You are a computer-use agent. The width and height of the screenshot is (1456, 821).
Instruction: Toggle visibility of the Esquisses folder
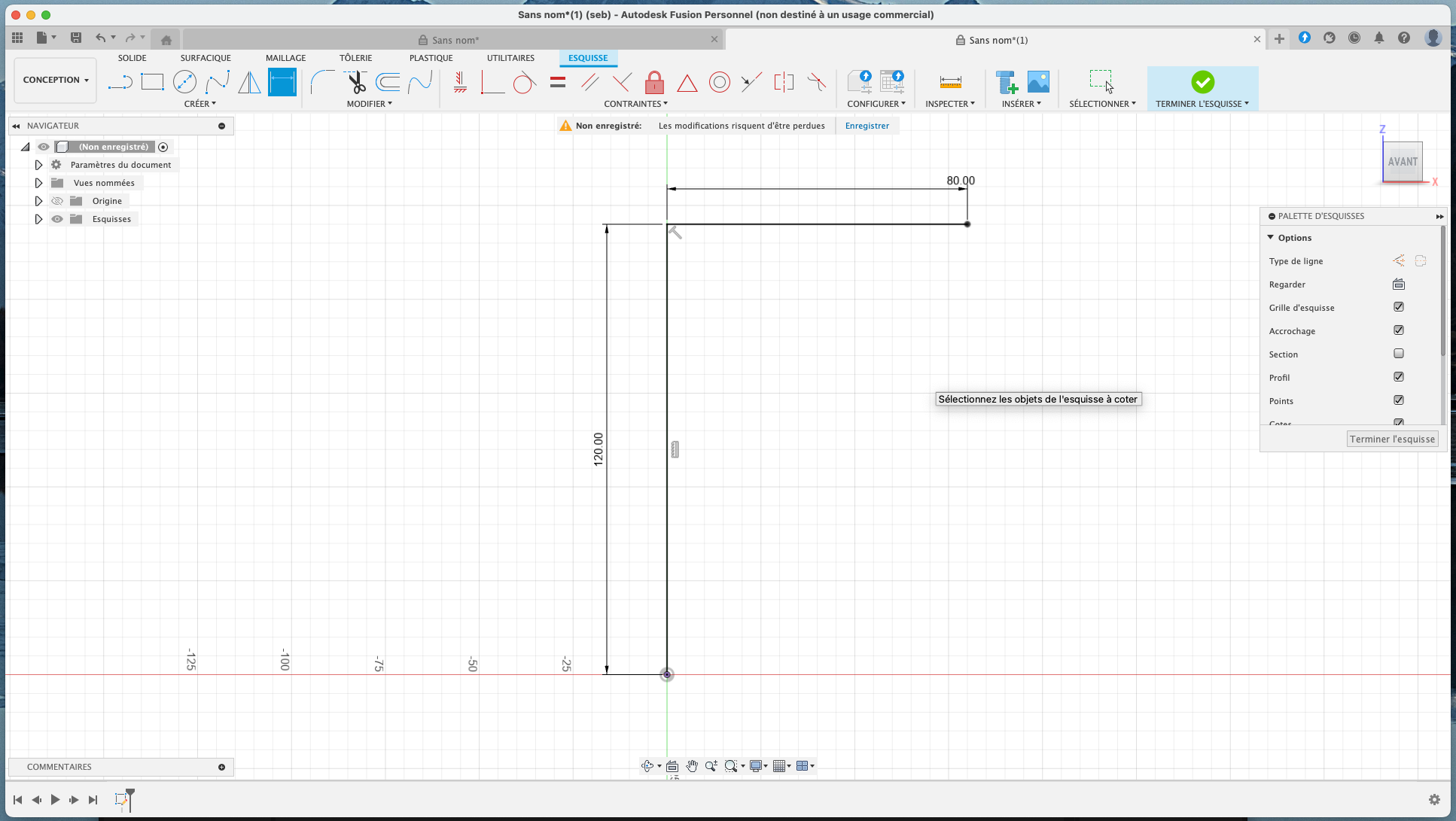pos(57,219)
